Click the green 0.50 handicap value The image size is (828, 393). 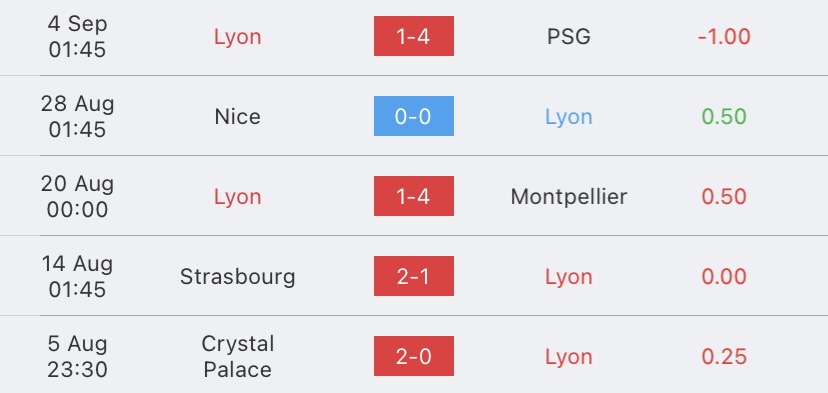(724, 117)
